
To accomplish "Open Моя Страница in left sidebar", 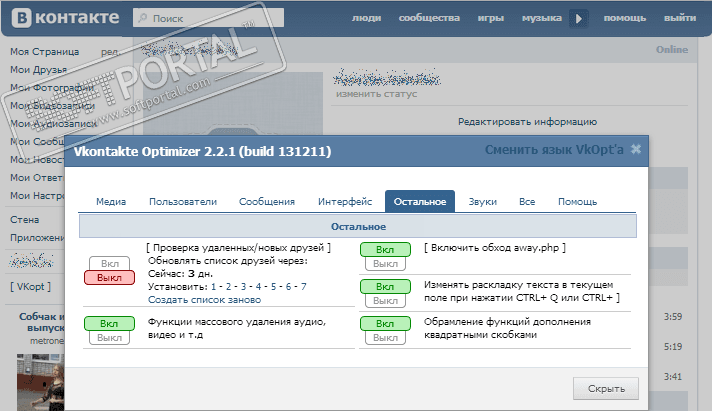I will (x=44, y=52).
